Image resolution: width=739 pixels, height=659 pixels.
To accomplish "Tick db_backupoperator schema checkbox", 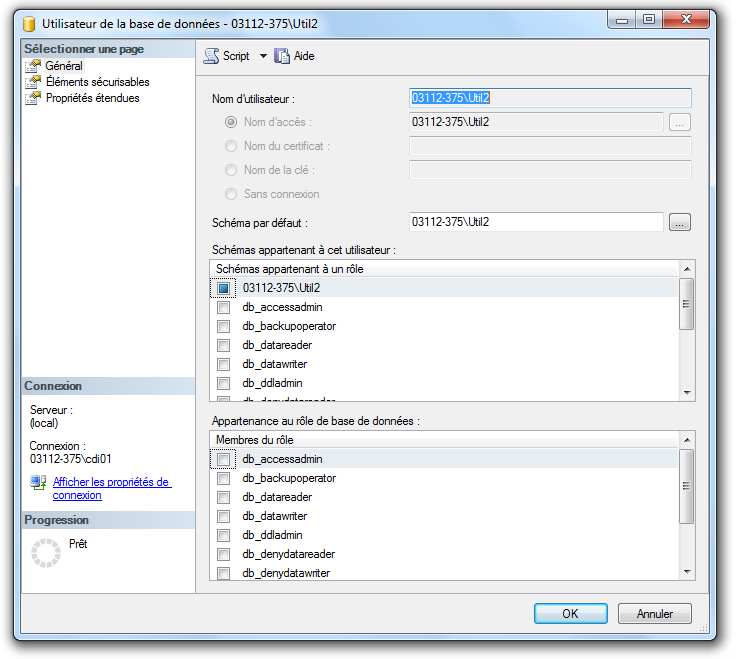I will click(224, 326).
